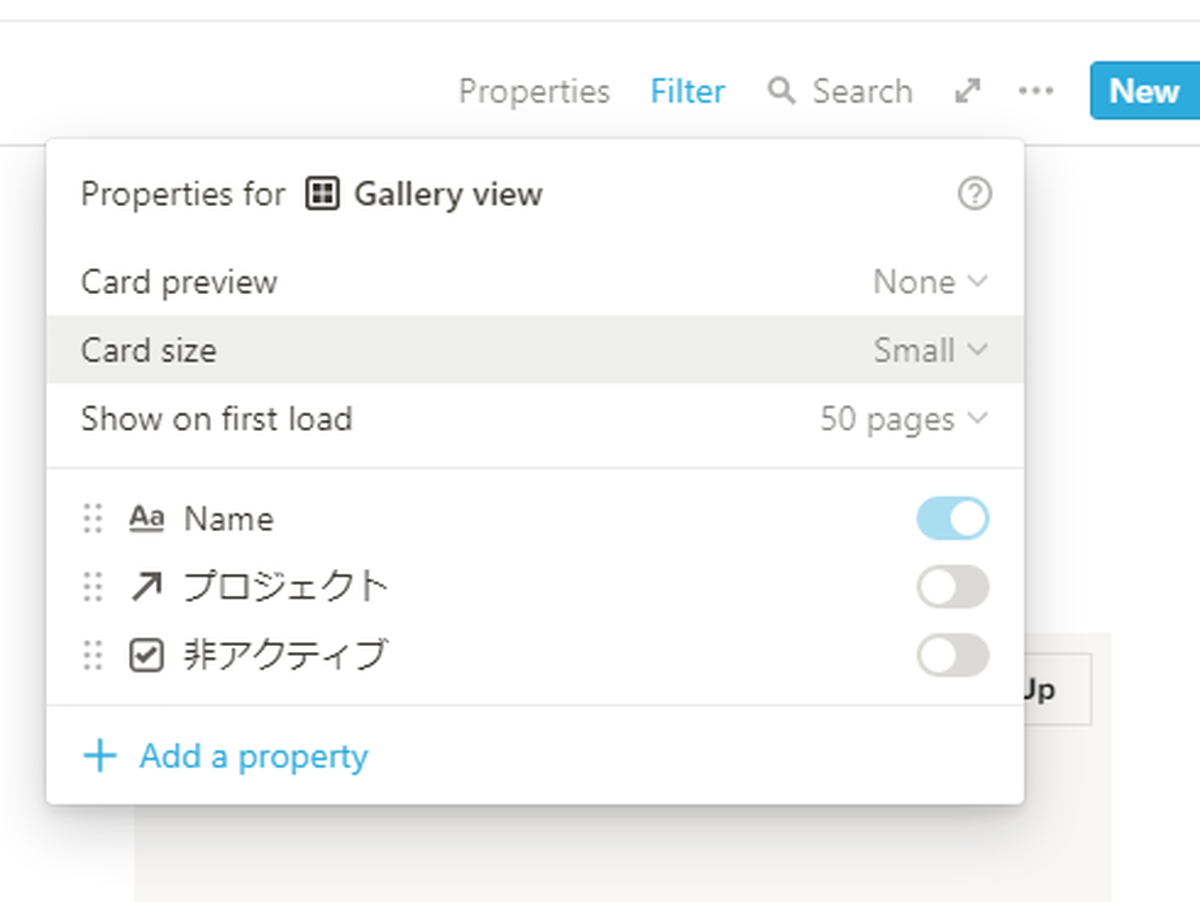Open the three-dot more options menu

pyautogui.click(x=1036, y=91)
